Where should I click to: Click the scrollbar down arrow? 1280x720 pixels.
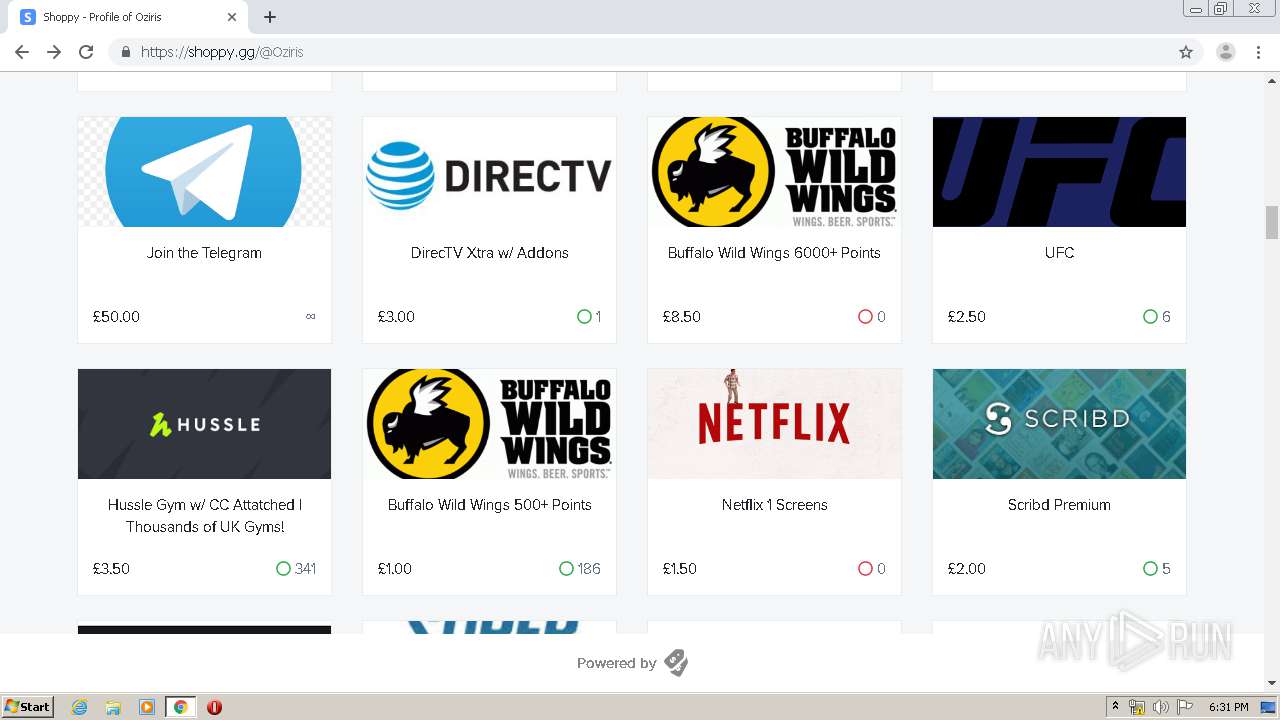[1272, 684]
